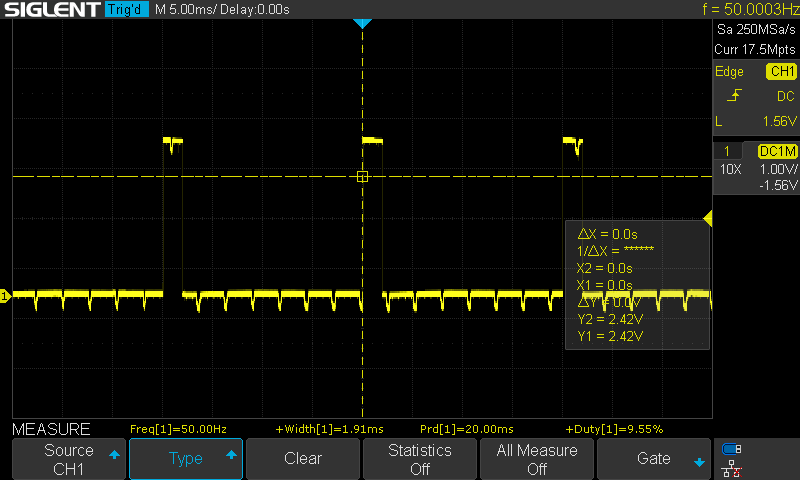Expand the Gate submenu
This screenshot has width=800, height=480.
[x=654, y=459]
